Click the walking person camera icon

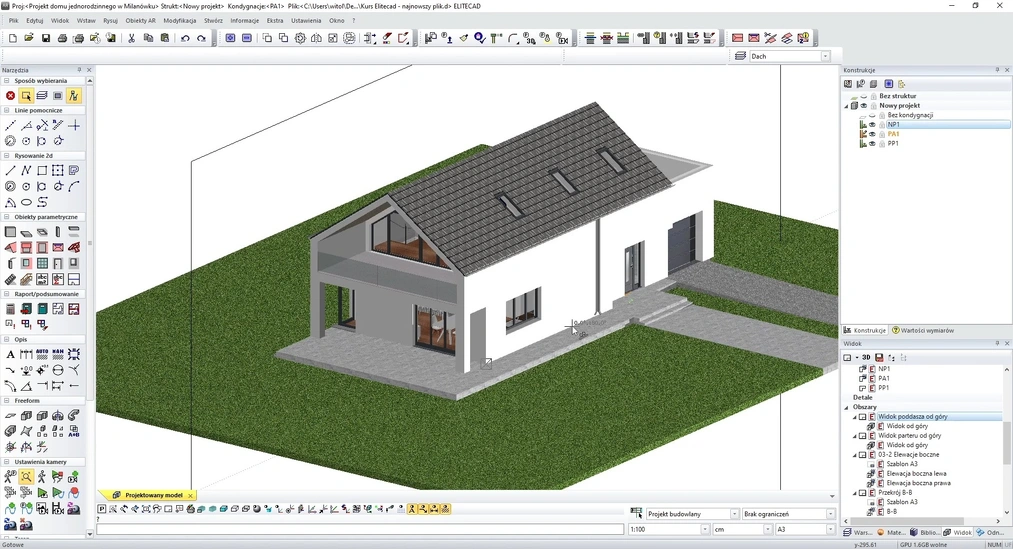pyautogui.click(x=42, y=477)
